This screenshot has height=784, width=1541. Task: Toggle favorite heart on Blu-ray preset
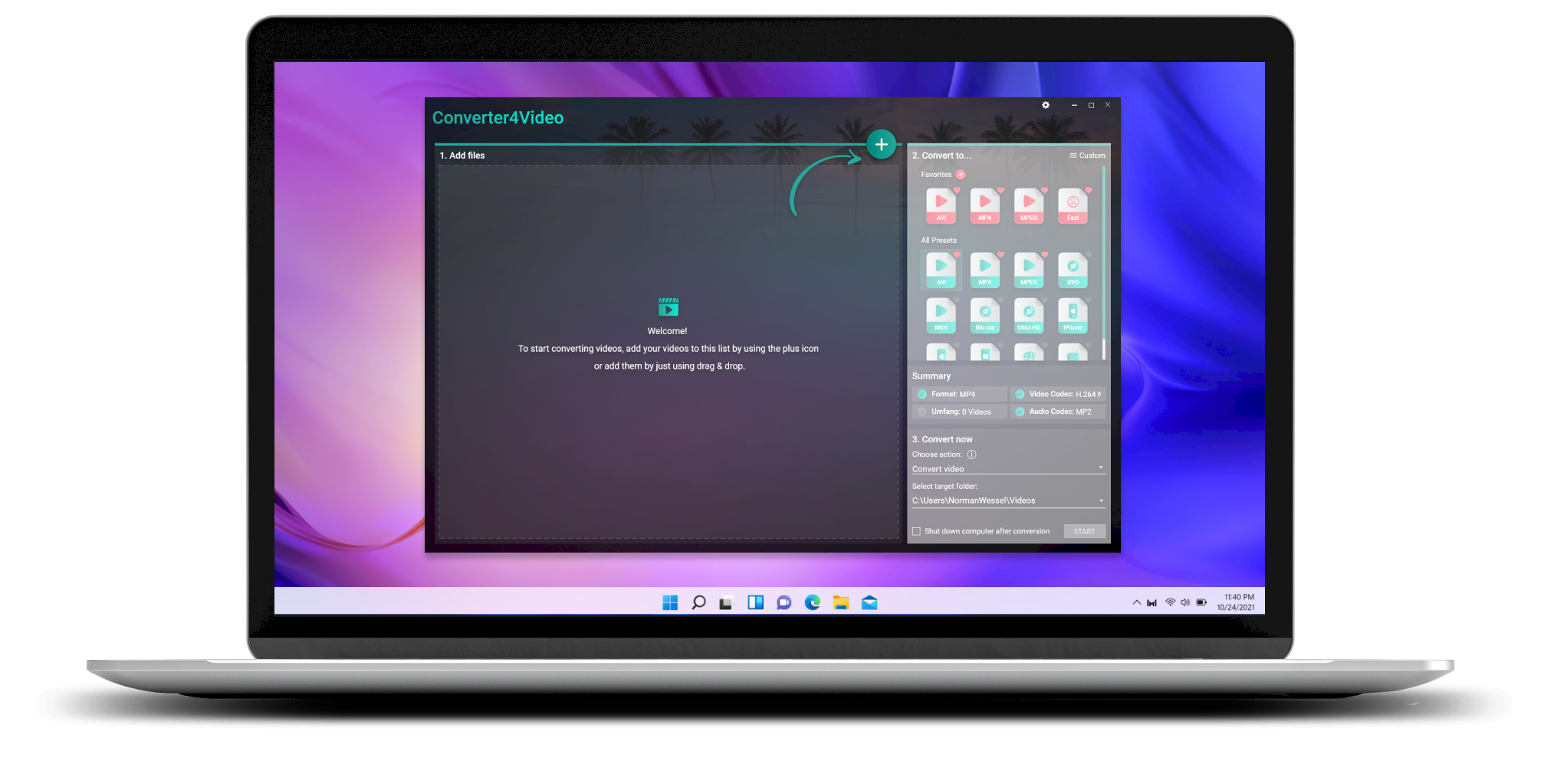tap(1001, 300)
